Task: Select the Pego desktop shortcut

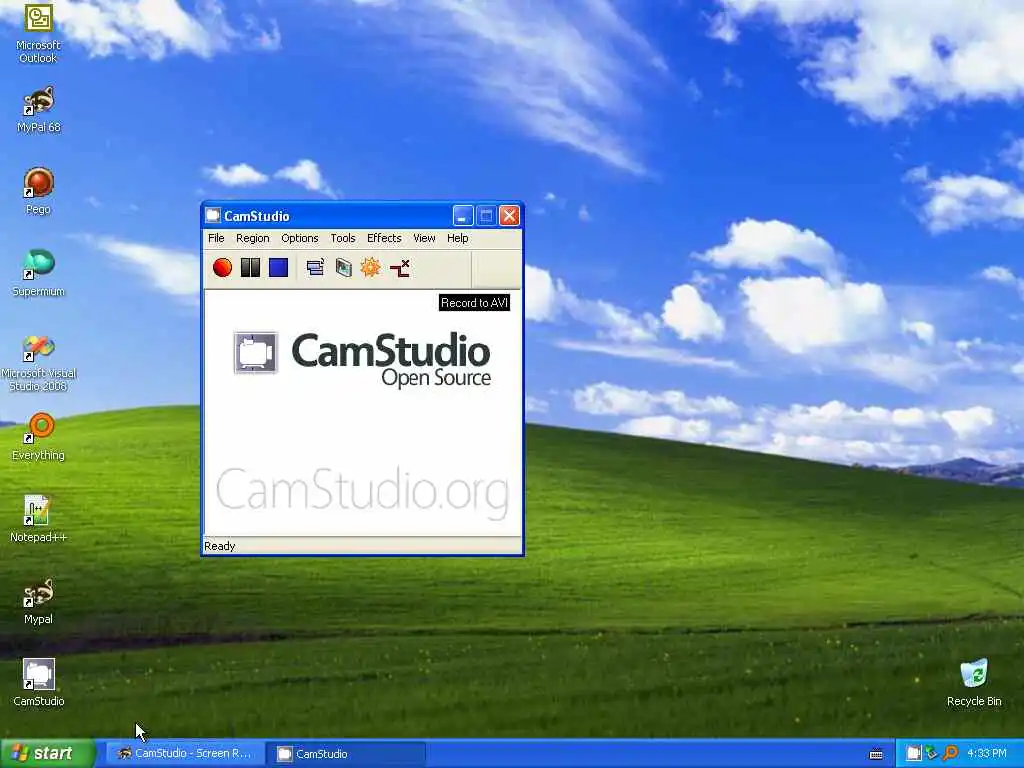Action: [39, 191]
